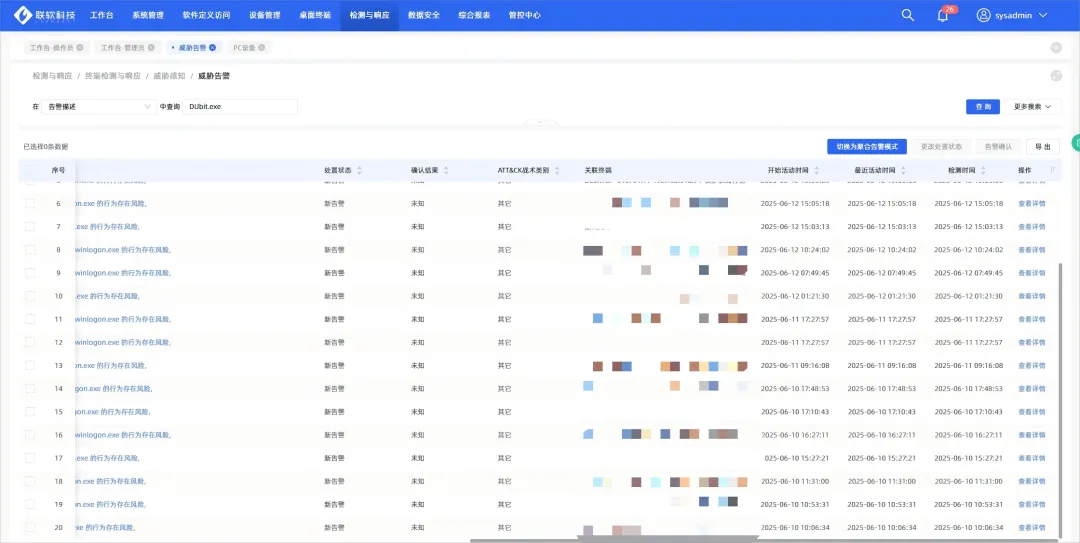1080x543 pixels.
Task: Click the DUbit.exe search input field
Action: coord(240,106)
